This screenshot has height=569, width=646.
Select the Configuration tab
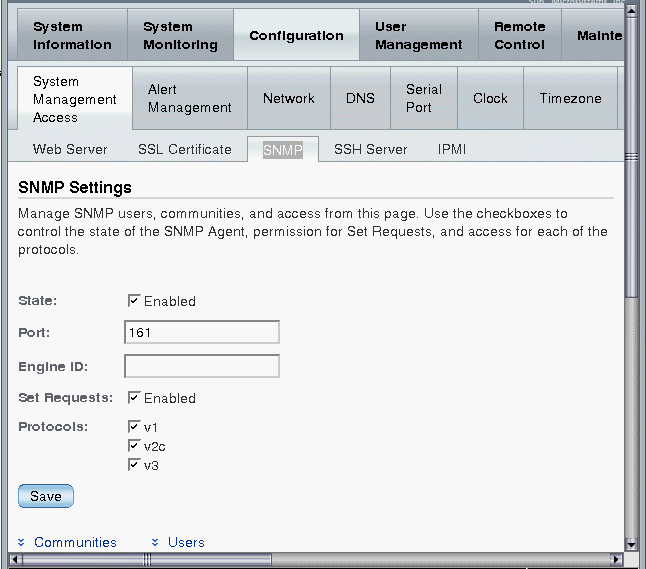click(296, 35)
